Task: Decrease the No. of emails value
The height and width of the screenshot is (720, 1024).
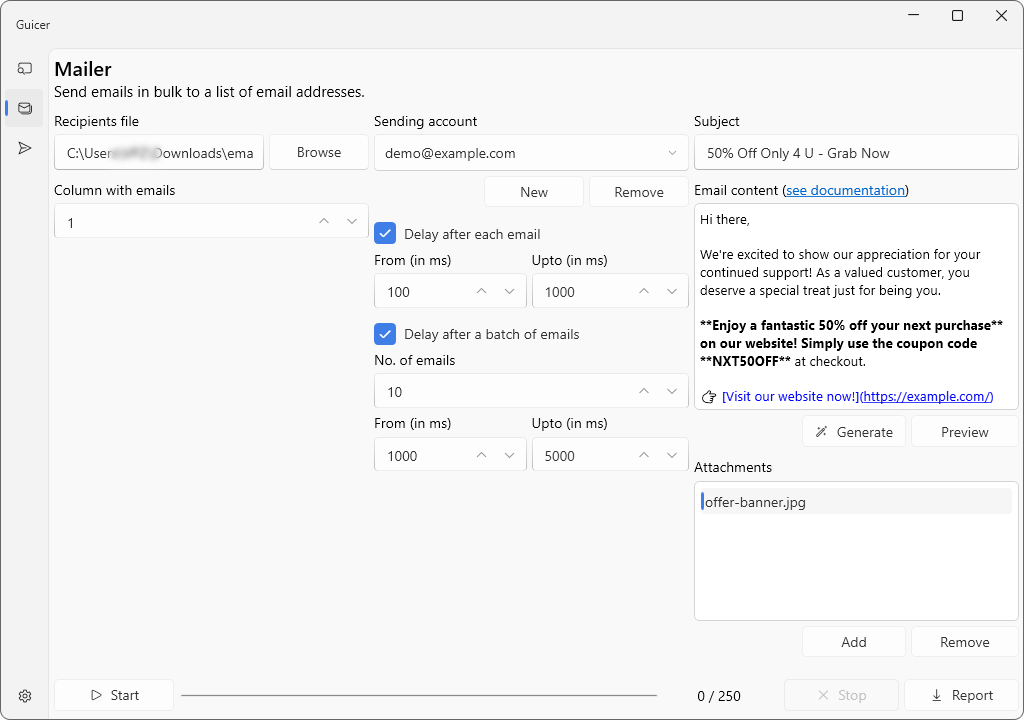Action: coord(672,392)
